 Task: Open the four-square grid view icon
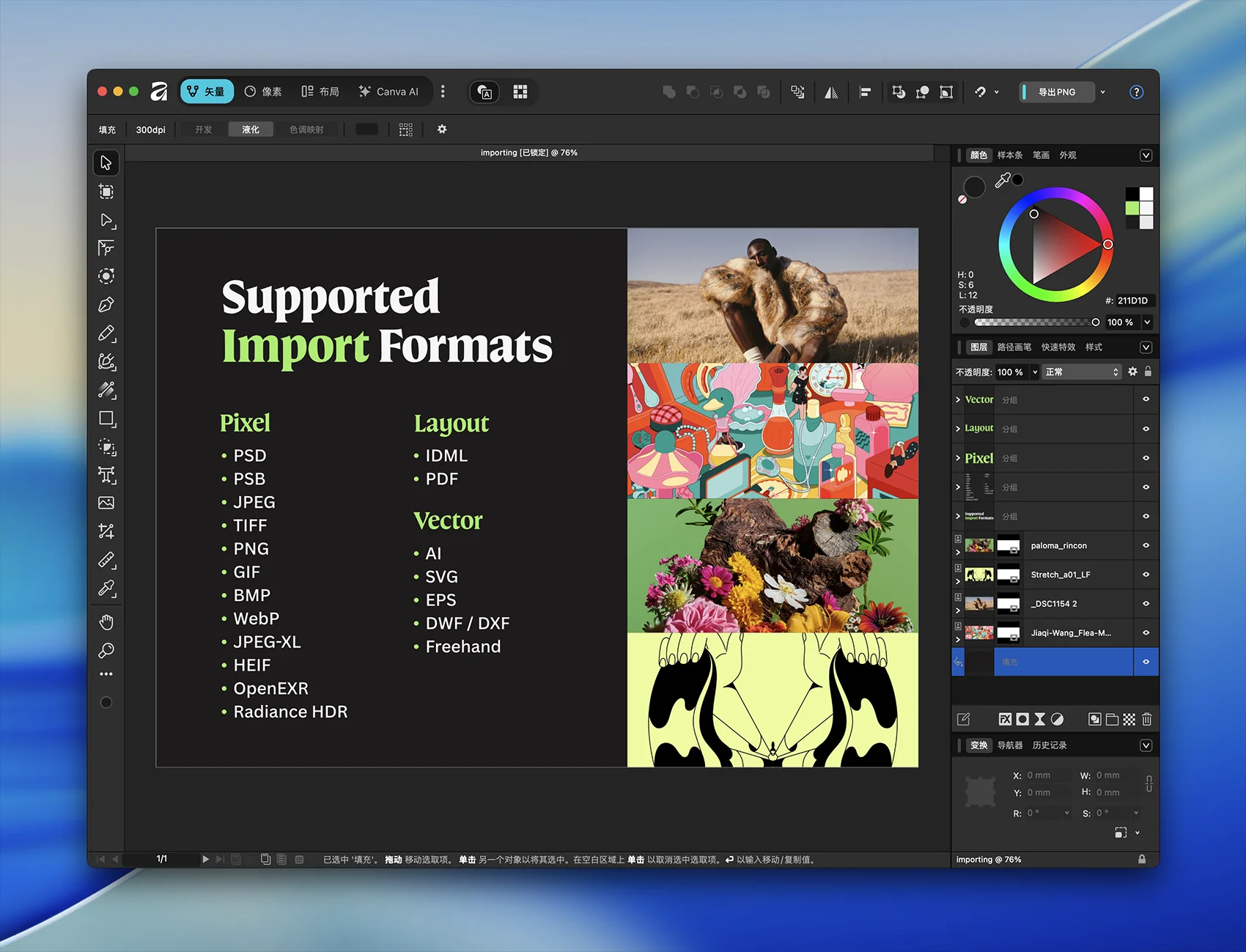pyautogui.click(x=520, y=92)
